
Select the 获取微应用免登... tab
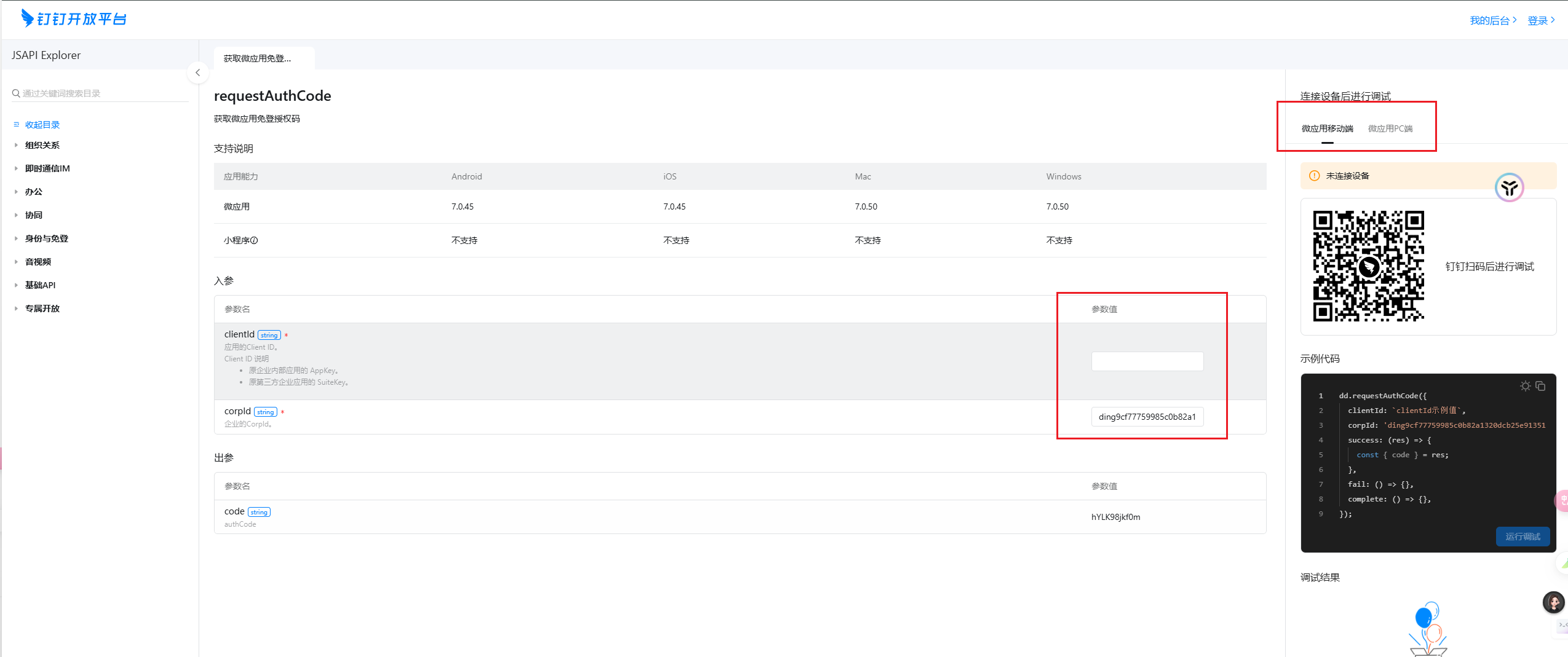click(264, 58)
